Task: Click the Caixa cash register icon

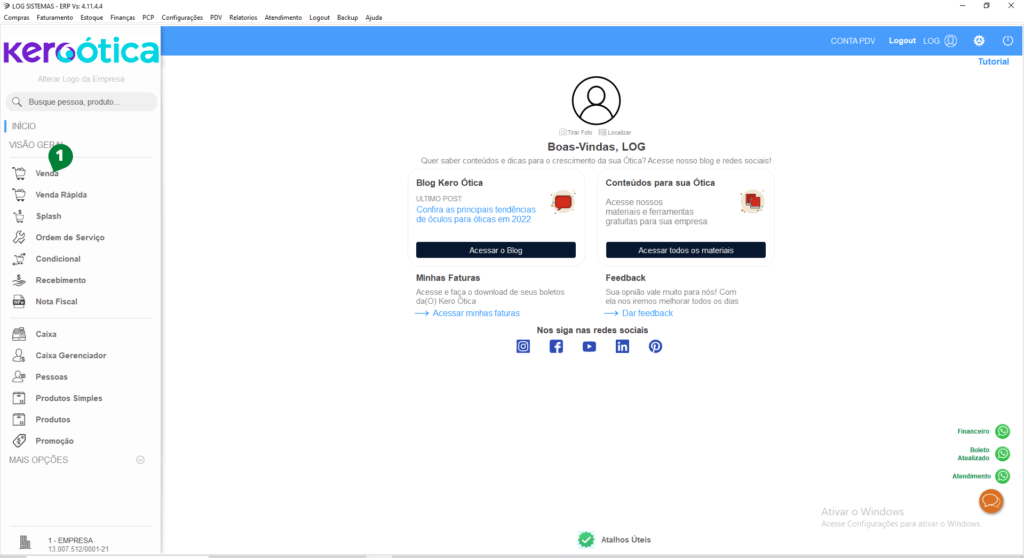Action: tap(19, 334)
